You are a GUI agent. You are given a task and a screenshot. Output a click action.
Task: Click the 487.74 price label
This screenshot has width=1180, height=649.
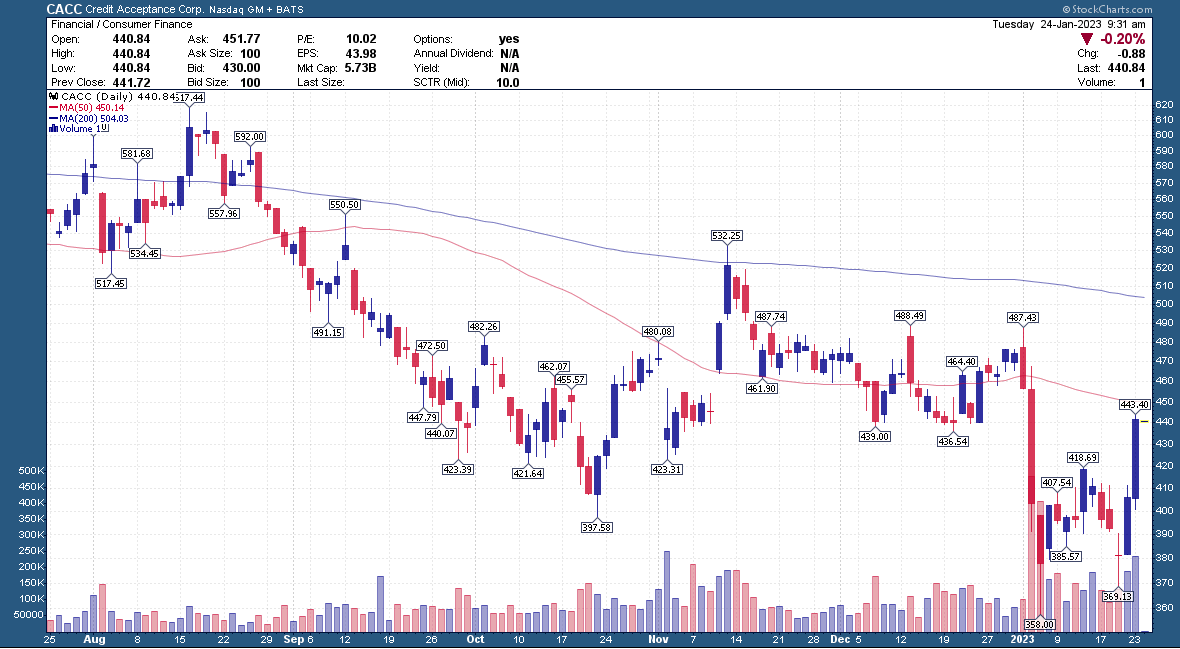pyautogui.click(x=771, y=316)
